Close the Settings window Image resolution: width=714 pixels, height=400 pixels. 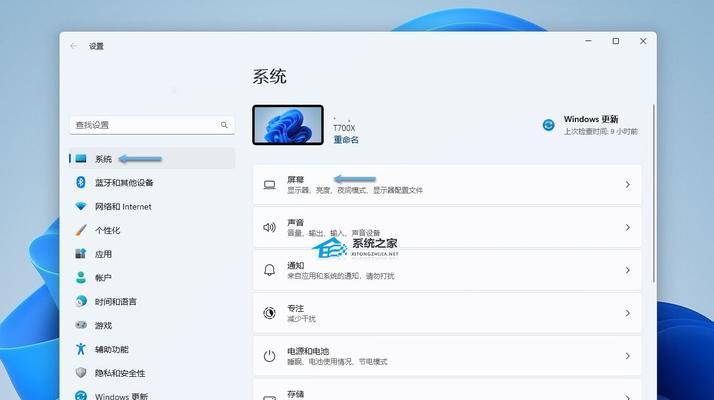(x=643, y=41)
